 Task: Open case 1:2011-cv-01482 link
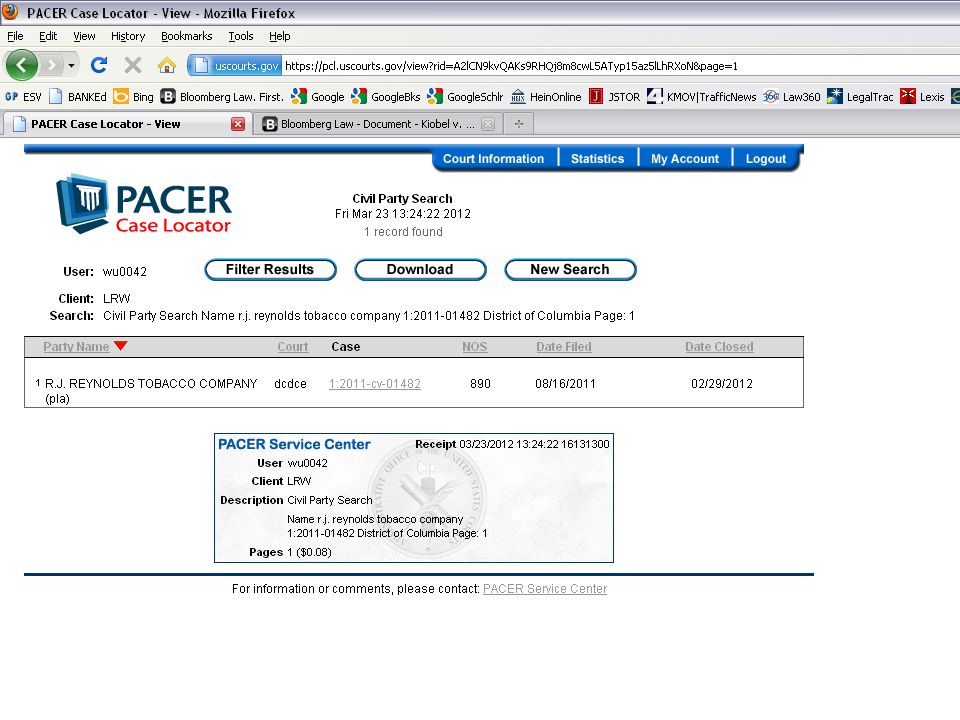pyautogui.click(x=375, y=384)
